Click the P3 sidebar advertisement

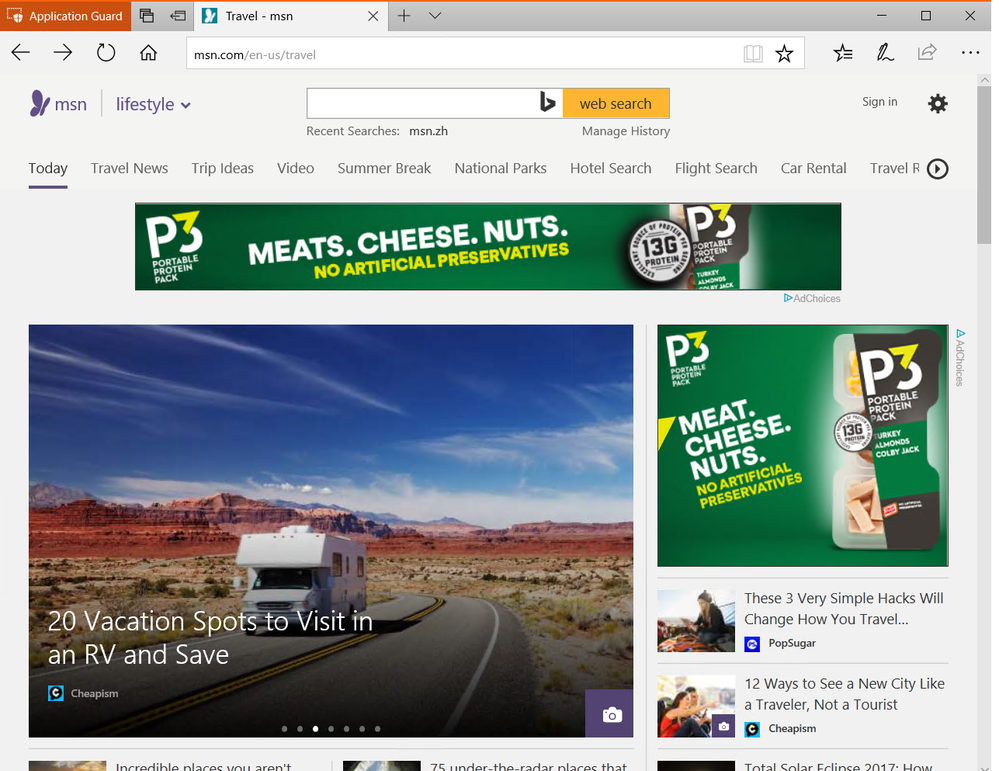(803, 445)
